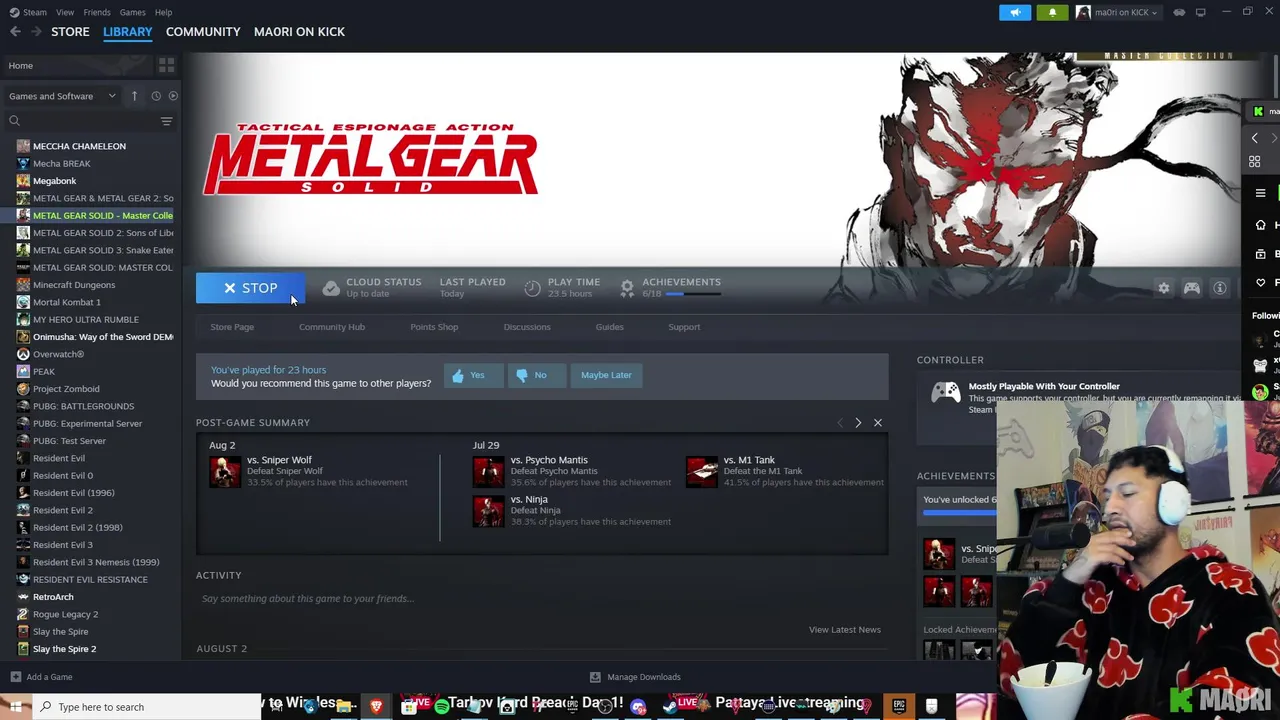The image size is (1280, 720).
Task: Click the Windows Start button
Action: [x=15, y=707]
